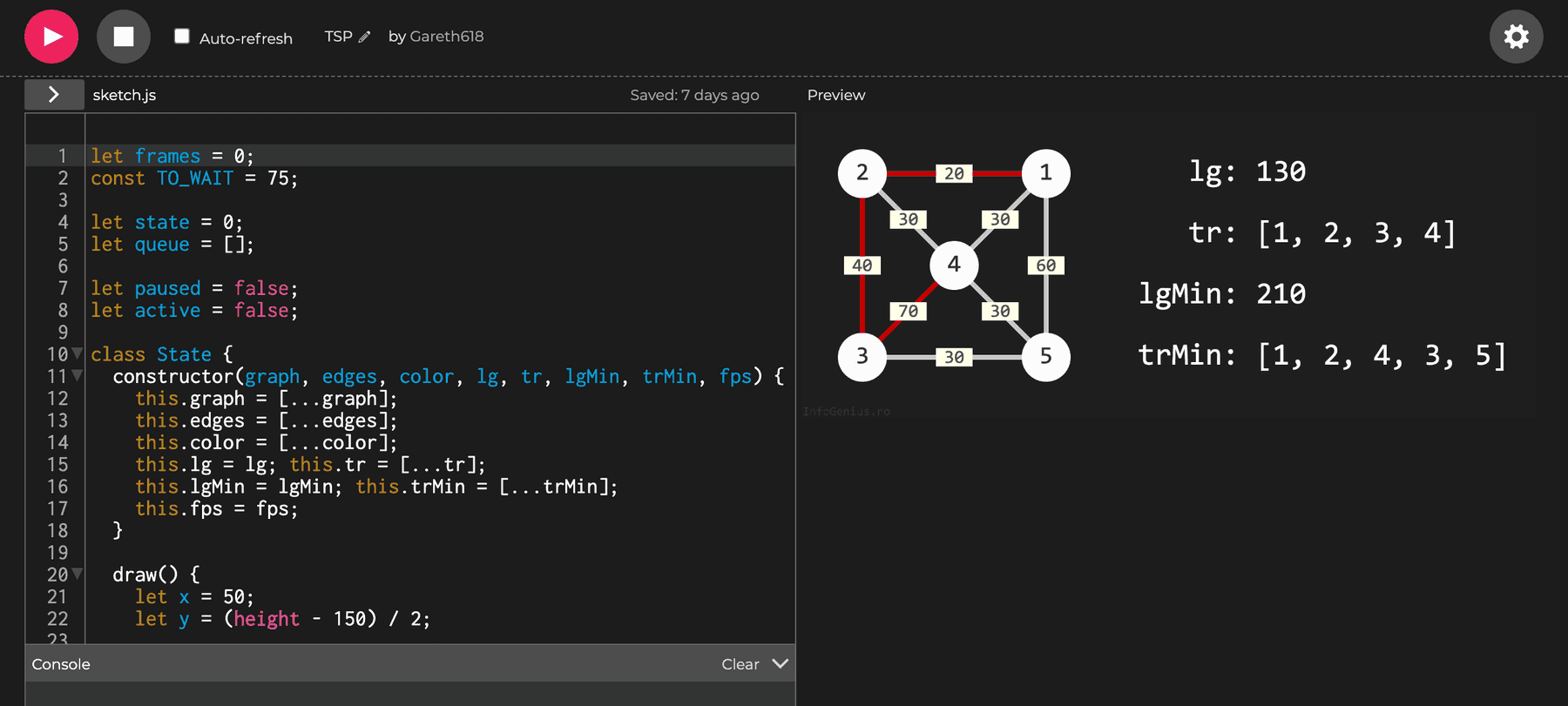1568x706 pixels.
Task: Click the 'lgMin: 210' readout in preview
Action: (x=1222, y=294)
